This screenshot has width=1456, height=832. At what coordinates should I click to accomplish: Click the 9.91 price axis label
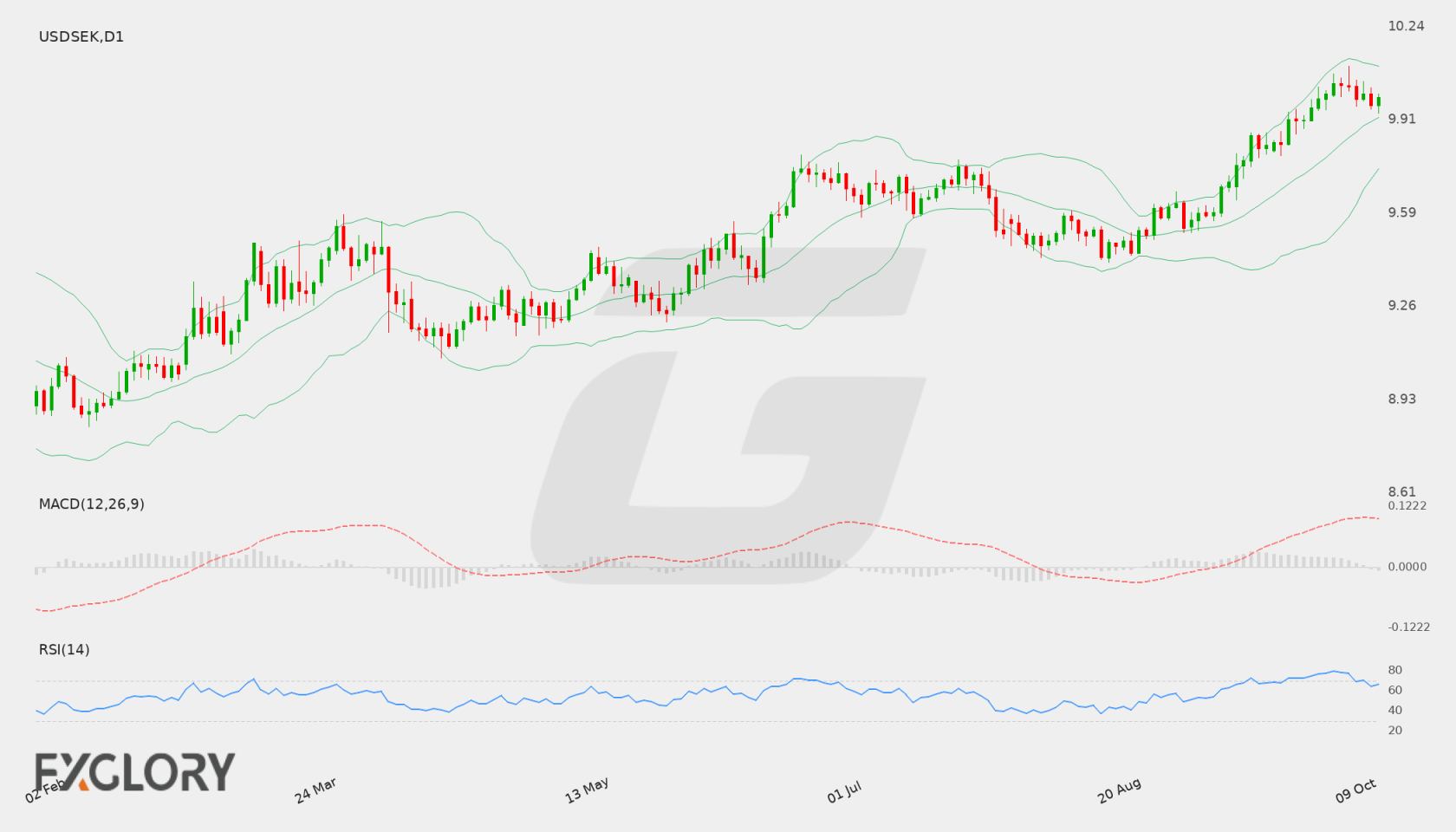(1402, 119)
